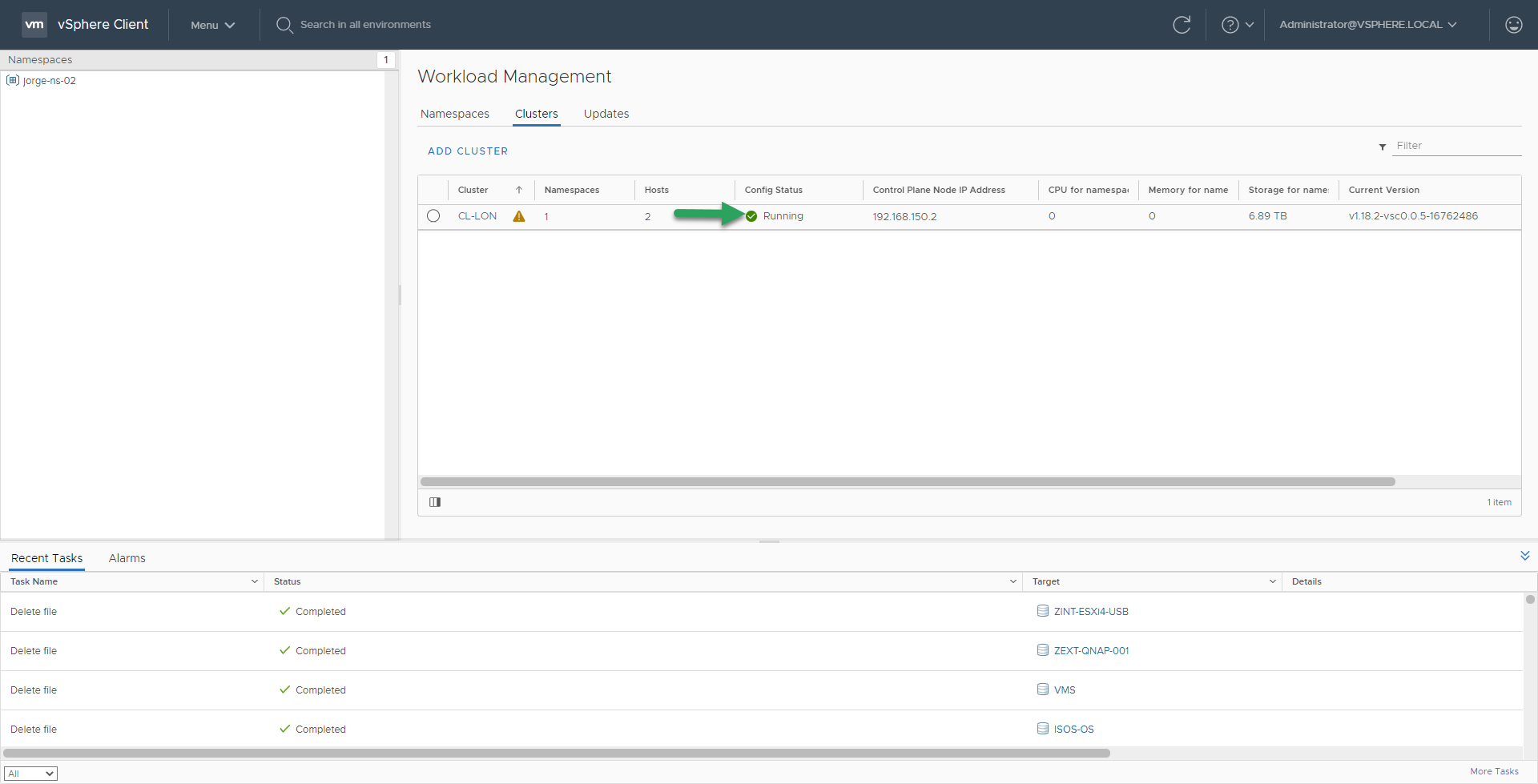Screen dimensions: 1538x784
Task: Click the jorge-ns-02 namespace icon
Action: 13,80
